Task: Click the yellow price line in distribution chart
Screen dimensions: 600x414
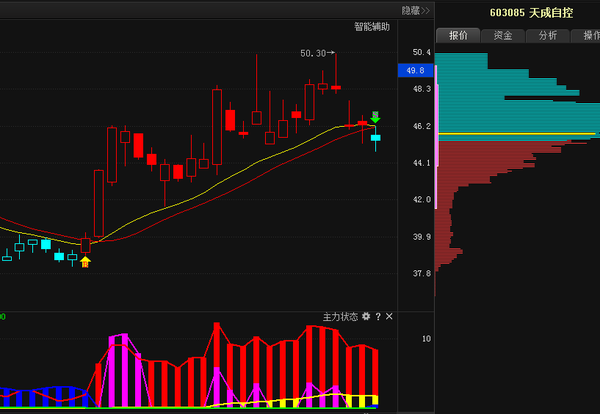Action: tap(517, 133)
